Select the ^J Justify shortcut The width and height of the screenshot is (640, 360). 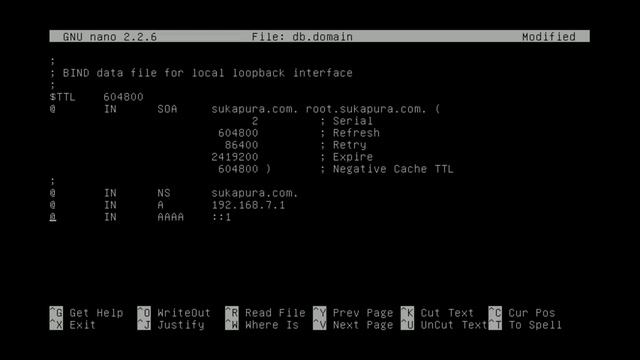[x=171, y=325]
